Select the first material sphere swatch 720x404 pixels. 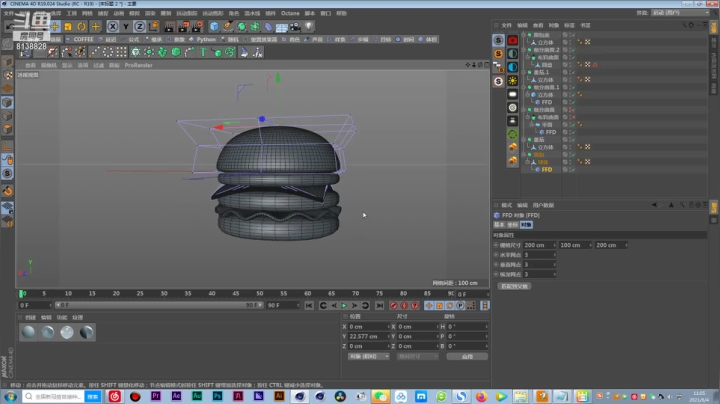coord(28,332)
